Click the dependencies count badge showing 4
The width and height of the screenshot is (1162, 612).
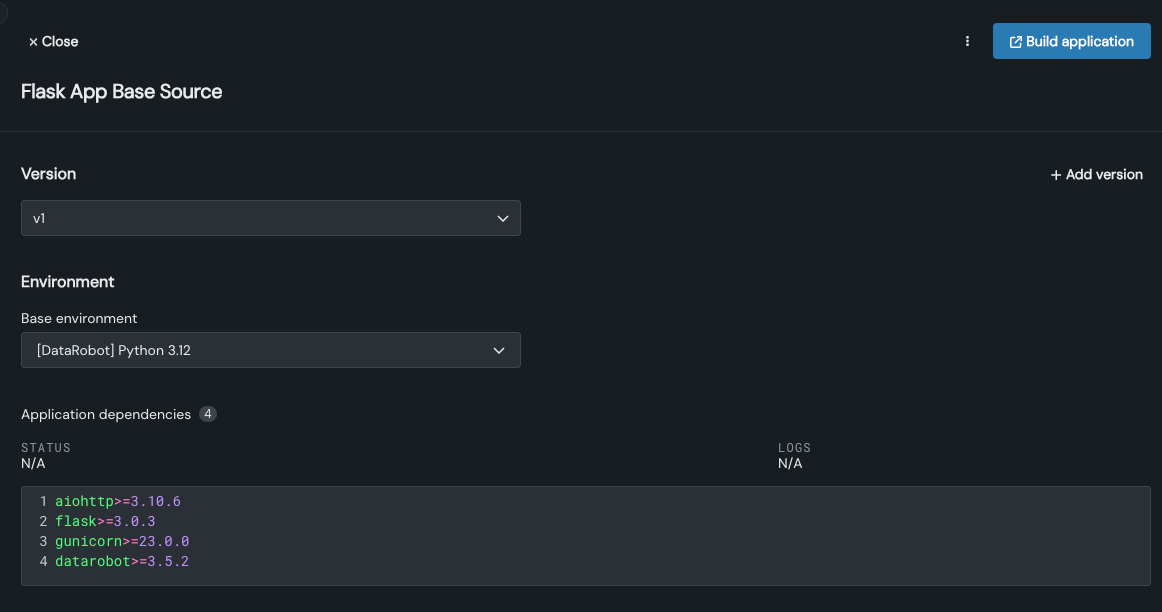pos(208,414)
